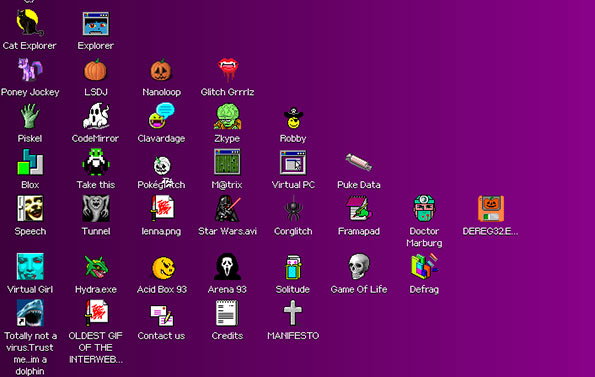Screen dimensions: 595x377
Task: Open Nanoloop jack-o-lantern icon
Action: [x=161, y=70]
